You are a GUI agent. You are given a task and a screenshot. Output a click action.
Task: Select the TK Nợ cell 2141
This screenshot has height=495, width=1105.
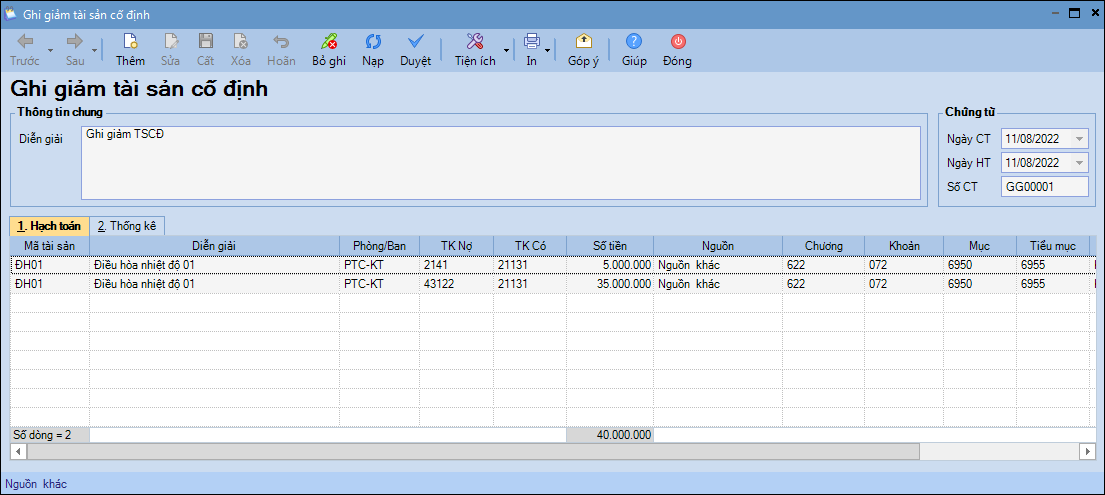click(x=456, y=265)
